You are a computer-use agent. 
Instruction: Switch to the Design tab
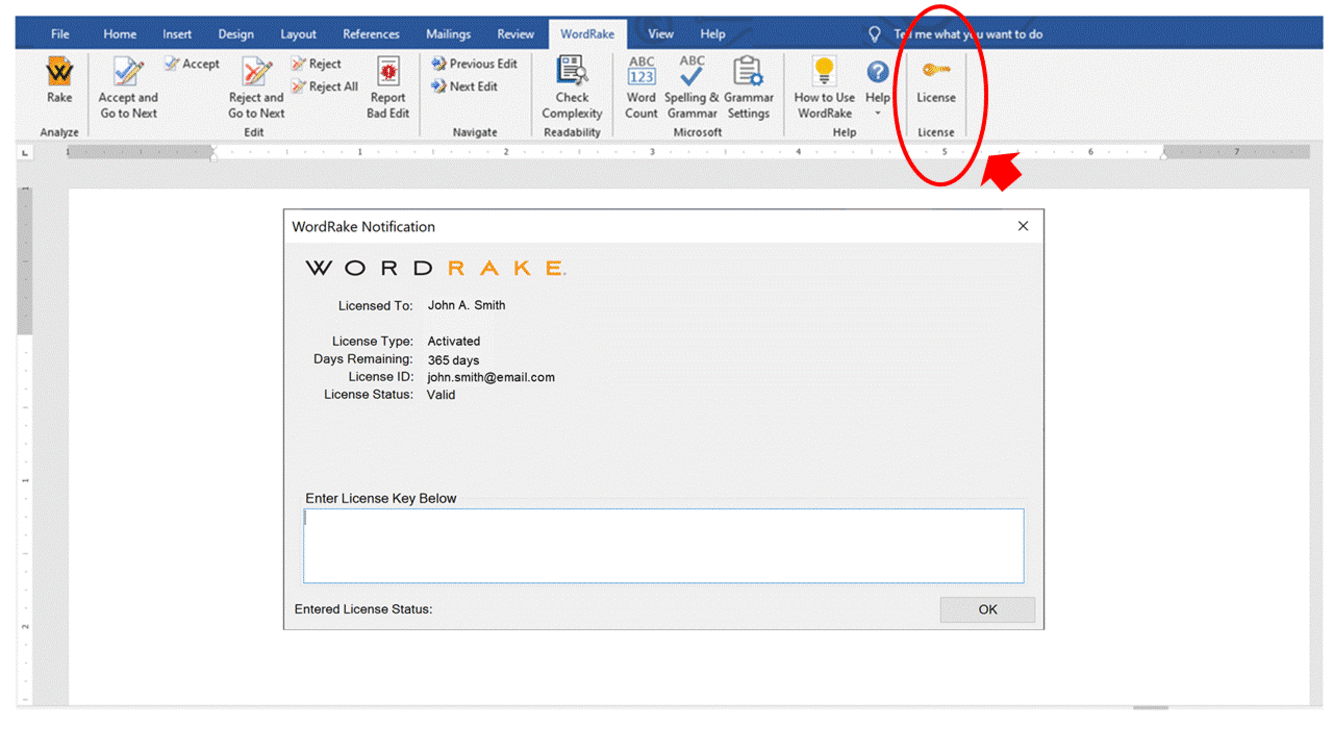pyautogui.click(x=236, y=34)
